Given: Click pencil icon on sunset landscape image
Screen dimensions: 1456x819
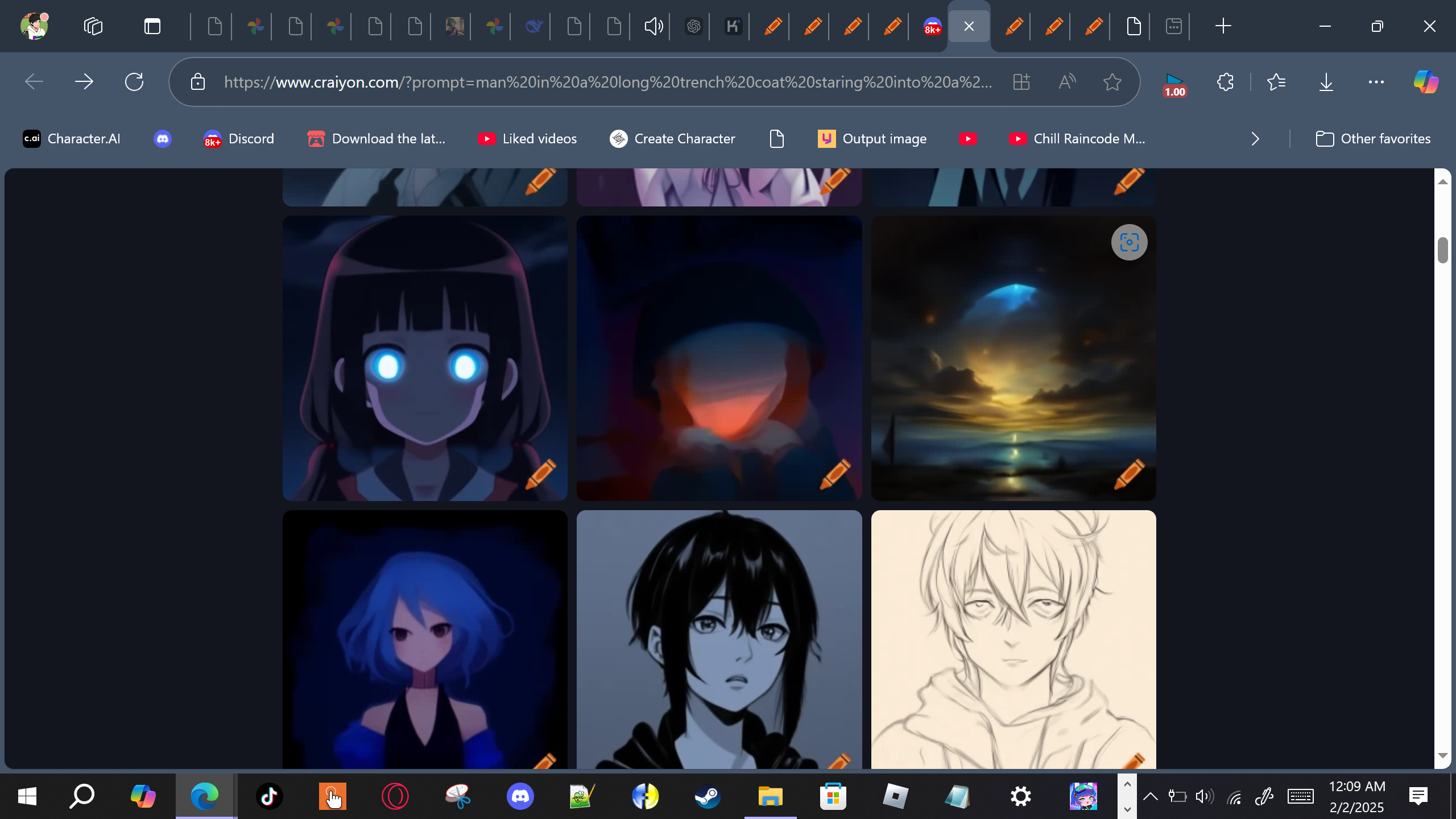Looking at the screenshot, I should click(1129, 474).
